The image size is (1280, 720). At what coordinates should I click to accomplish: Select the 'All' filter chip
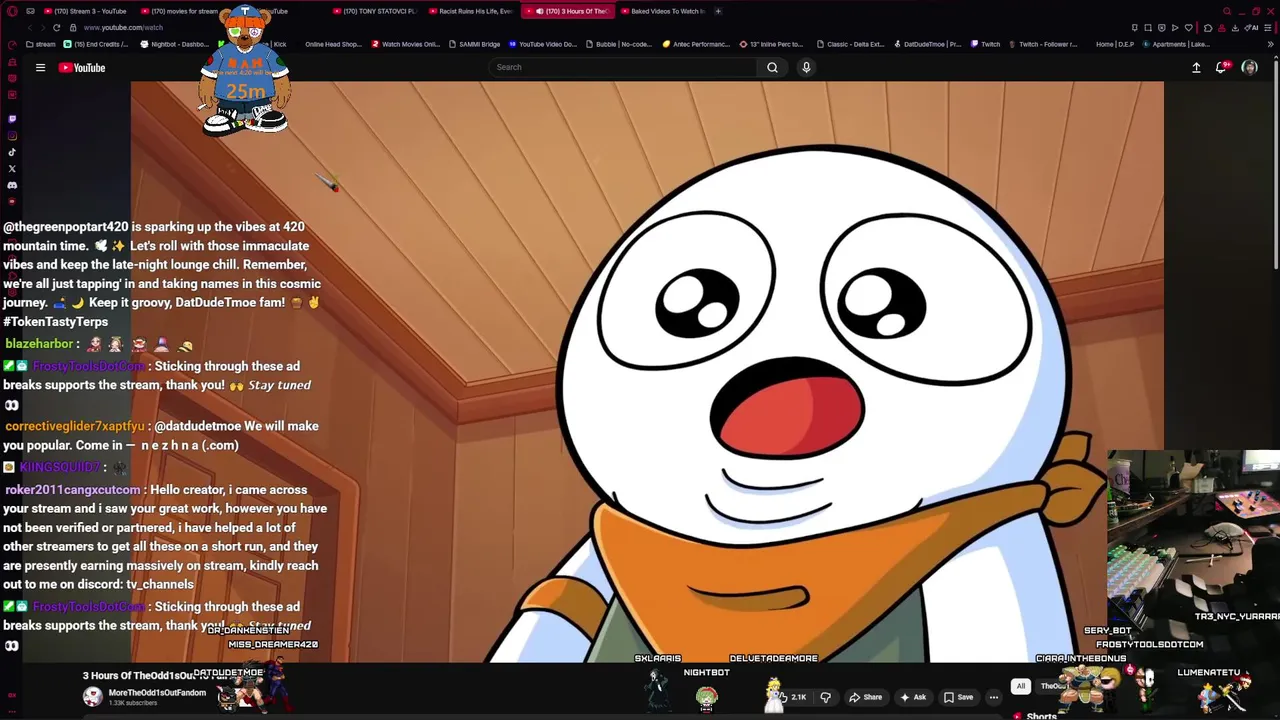click(x=1020, y=686)
